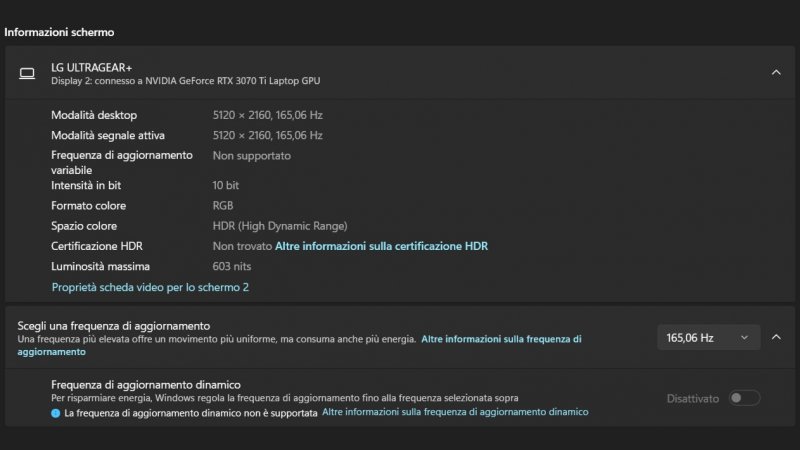
Task: Click the RGB color format value
Action: click(223, 206)
